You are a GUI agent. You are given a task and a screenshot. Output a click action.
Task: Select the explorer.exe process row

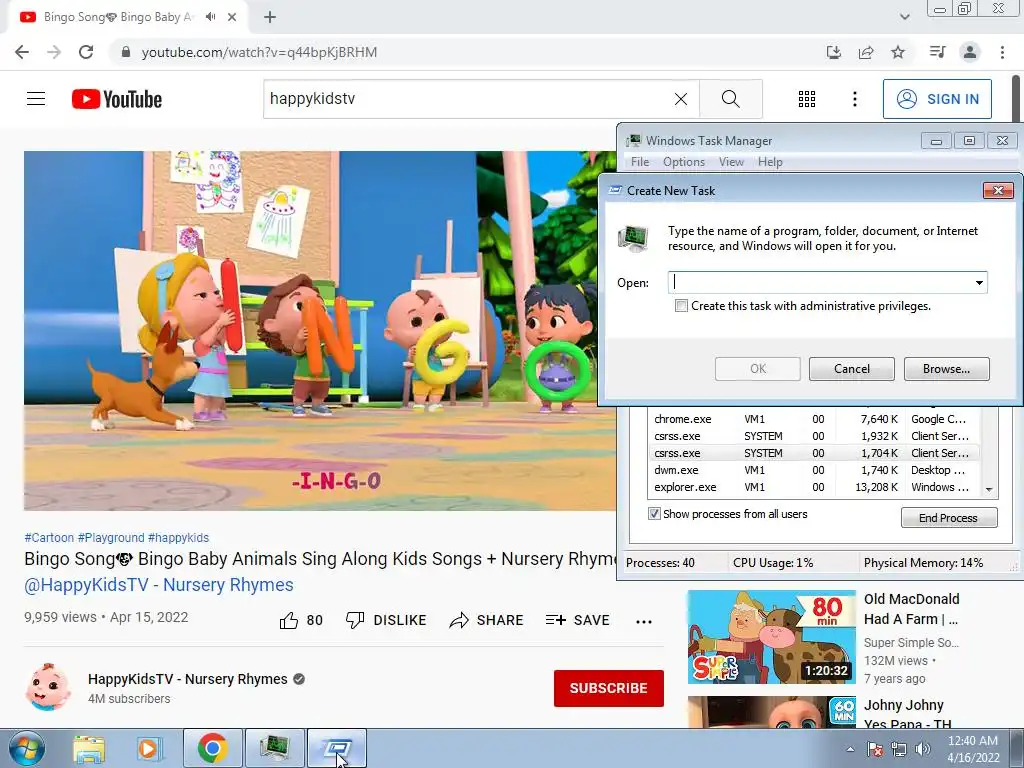tap(813, 487)
